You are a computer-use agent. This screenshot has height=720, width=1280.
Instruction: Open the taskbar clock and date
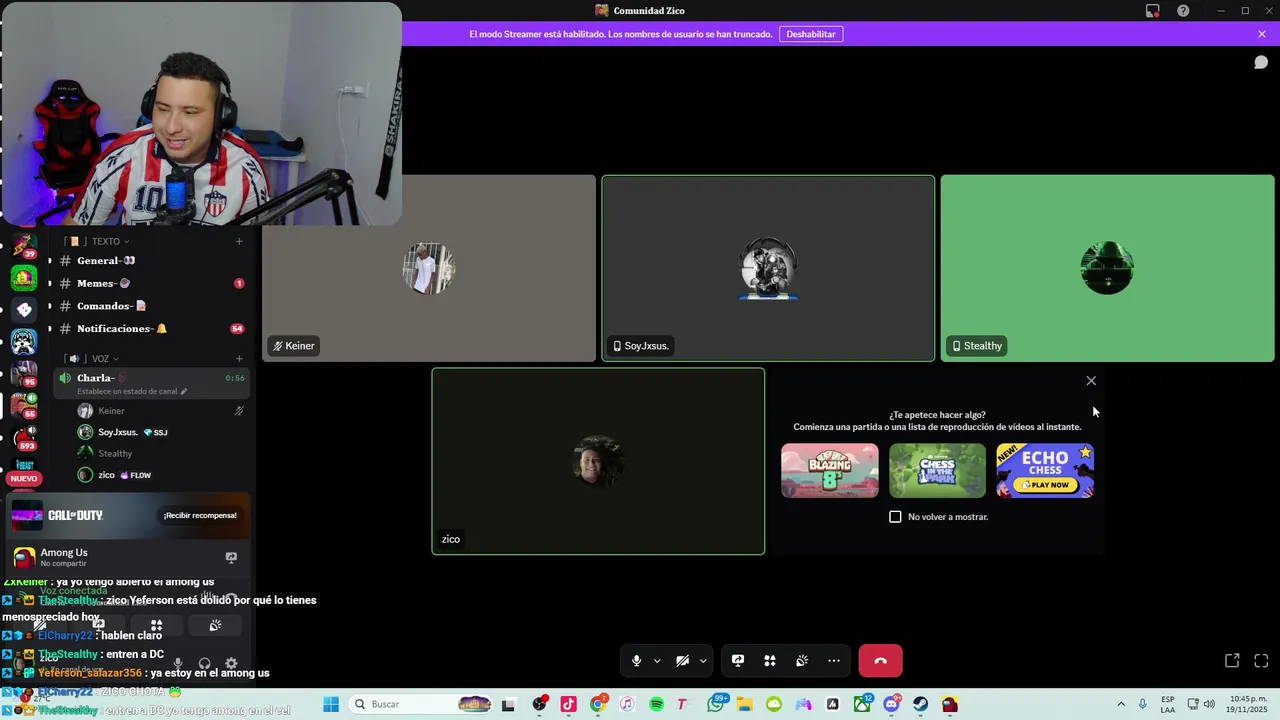tap(1248, 704)
